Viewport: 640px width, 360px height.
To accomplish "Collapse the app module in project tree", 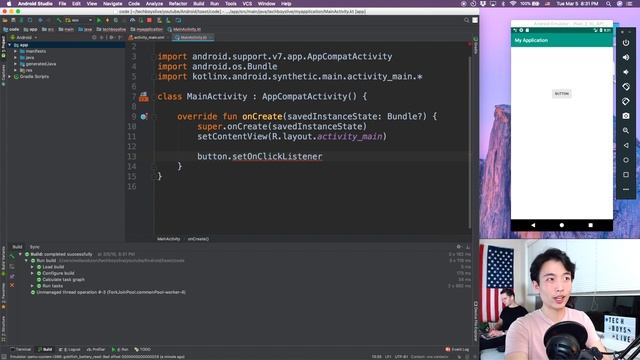I will click(10, 45).
